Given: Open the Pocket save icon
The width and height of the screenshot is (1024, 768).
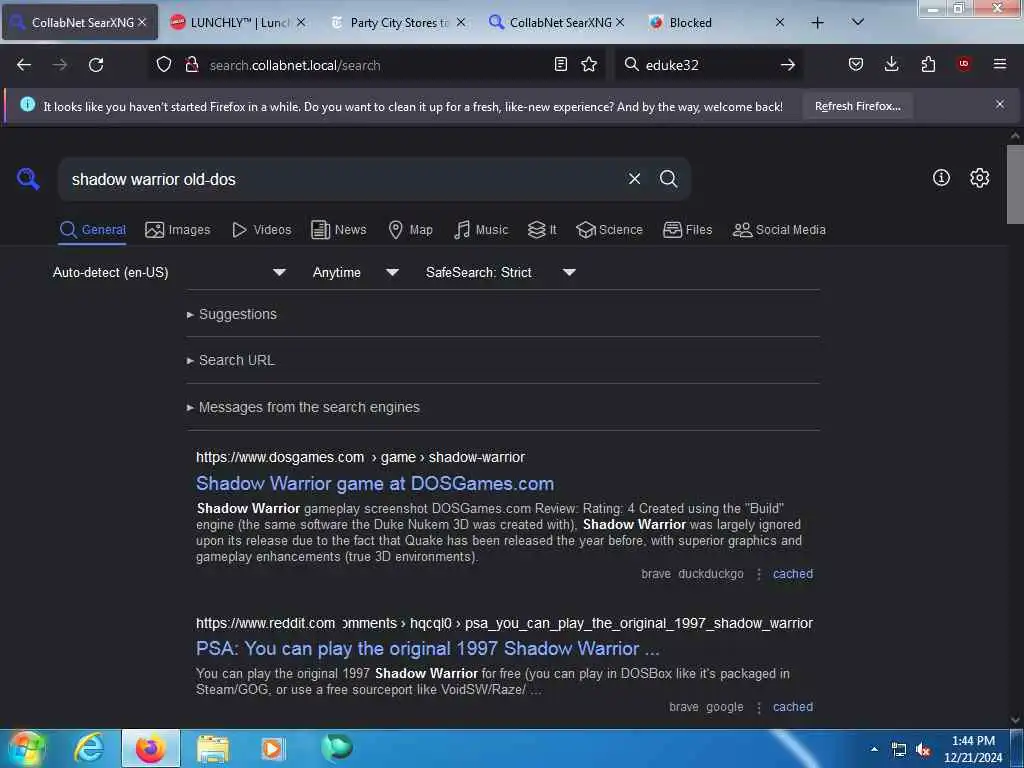Looking at the screenshot, I should (x=856, y=64).
